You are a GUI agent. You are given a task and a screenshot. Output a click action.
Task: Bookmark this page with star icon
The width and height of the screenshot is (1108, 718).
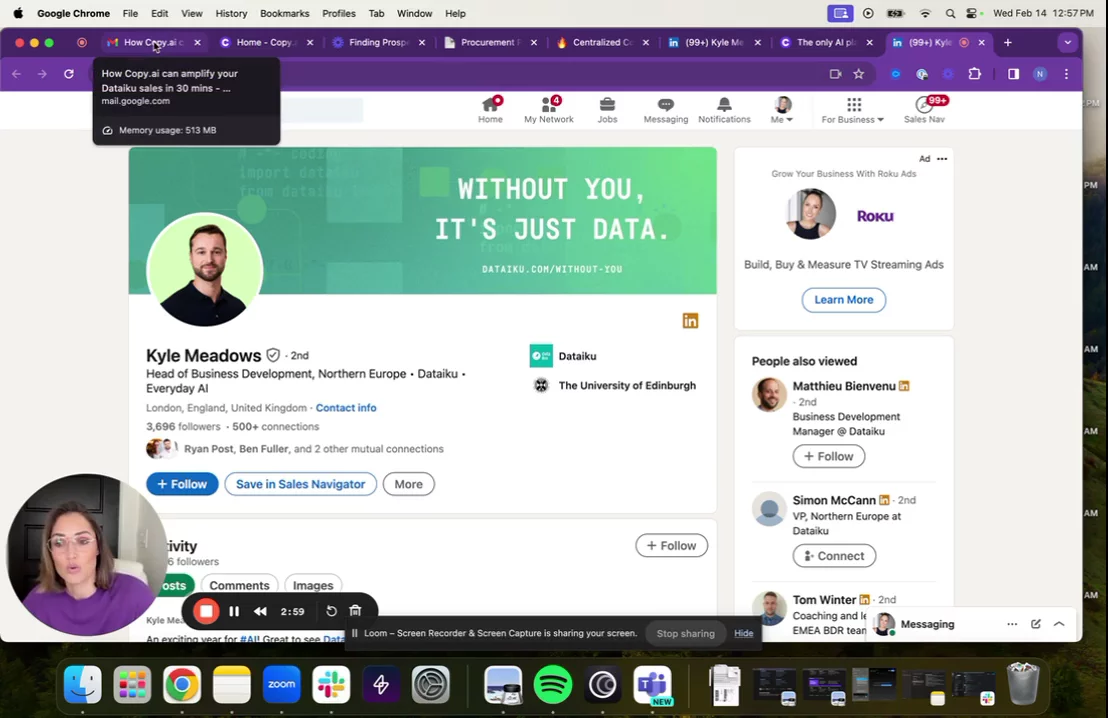click(858, 74)
